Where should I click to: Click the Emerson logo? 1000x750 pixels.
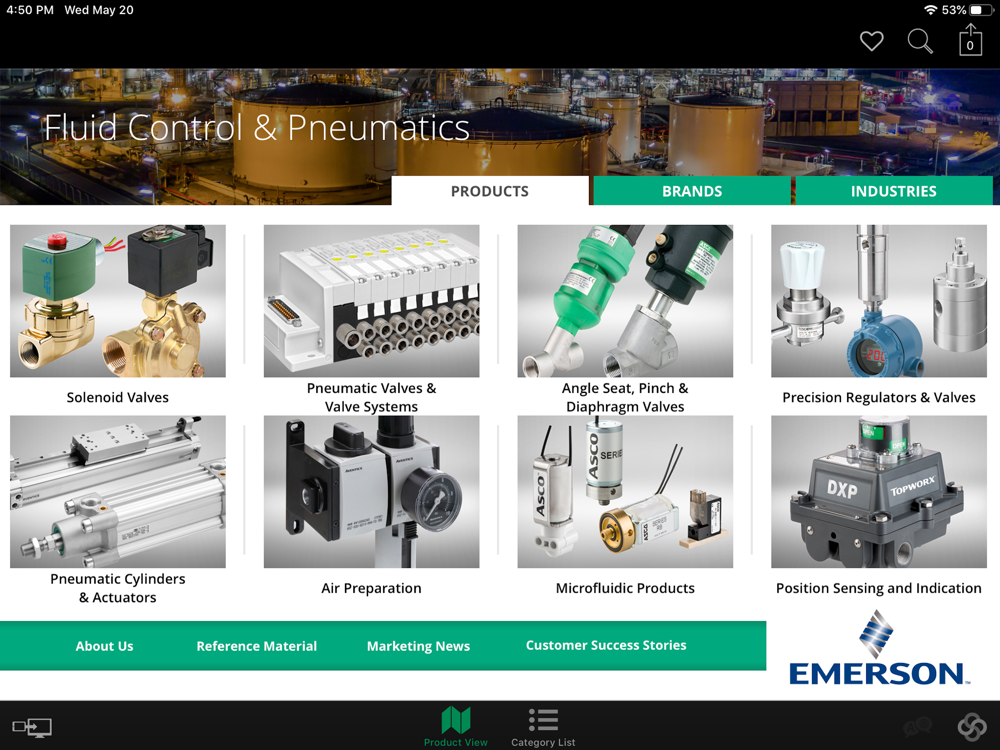(x=878, y=647)
